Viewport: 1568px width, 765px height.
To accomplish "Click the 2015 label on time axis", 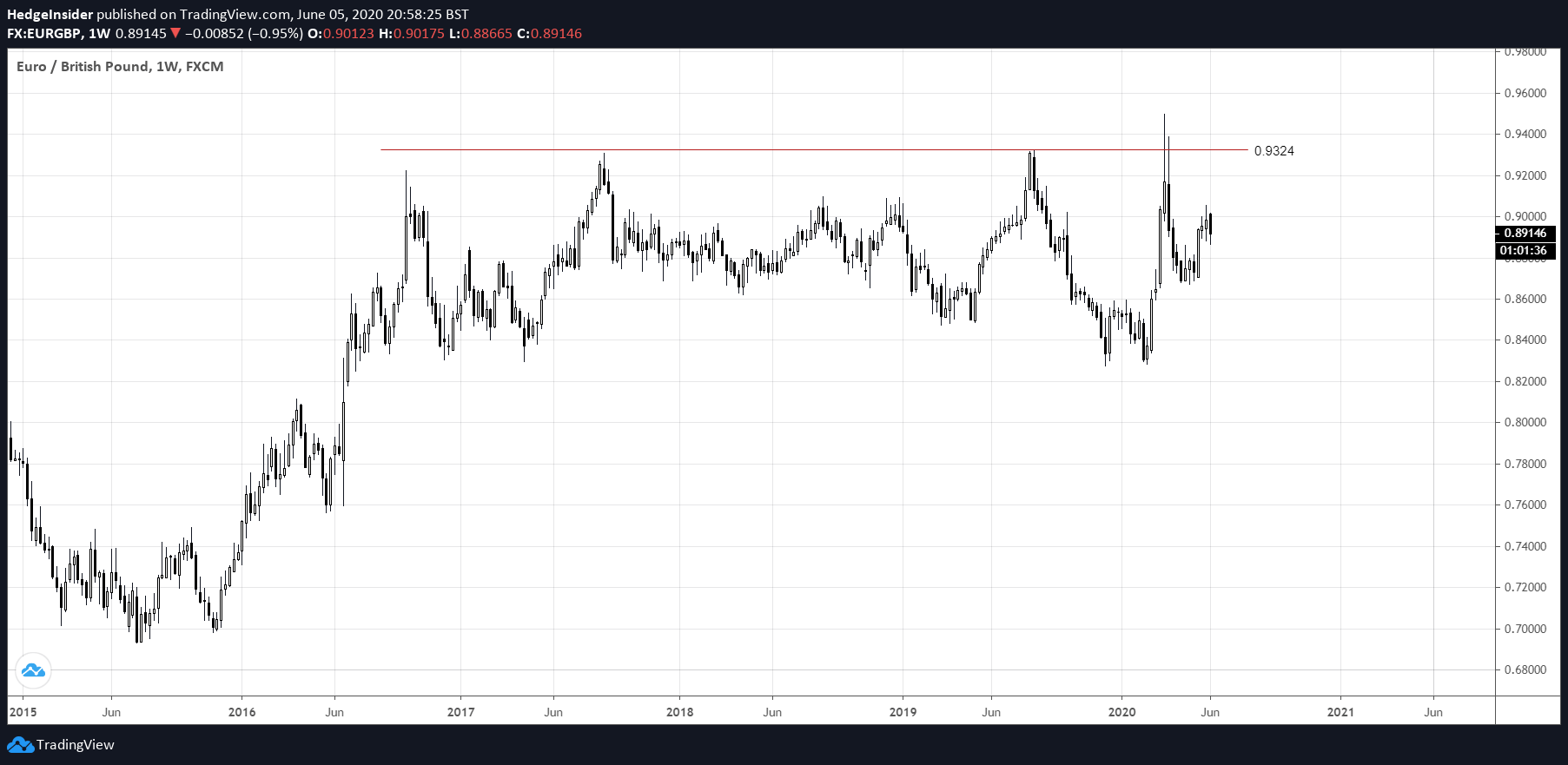I will tap(23, 712).
